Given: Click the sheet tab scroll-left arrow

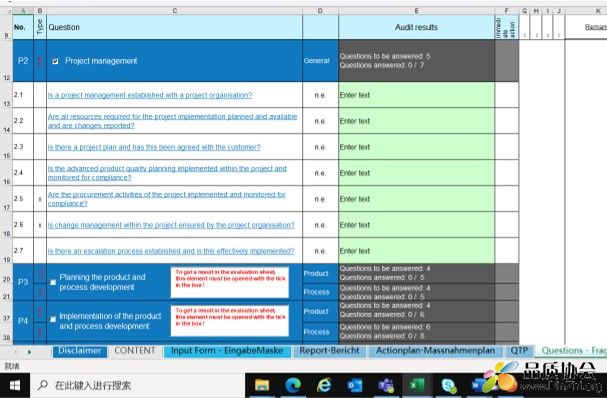Looking at the screenshot, I should pos(15,352).
